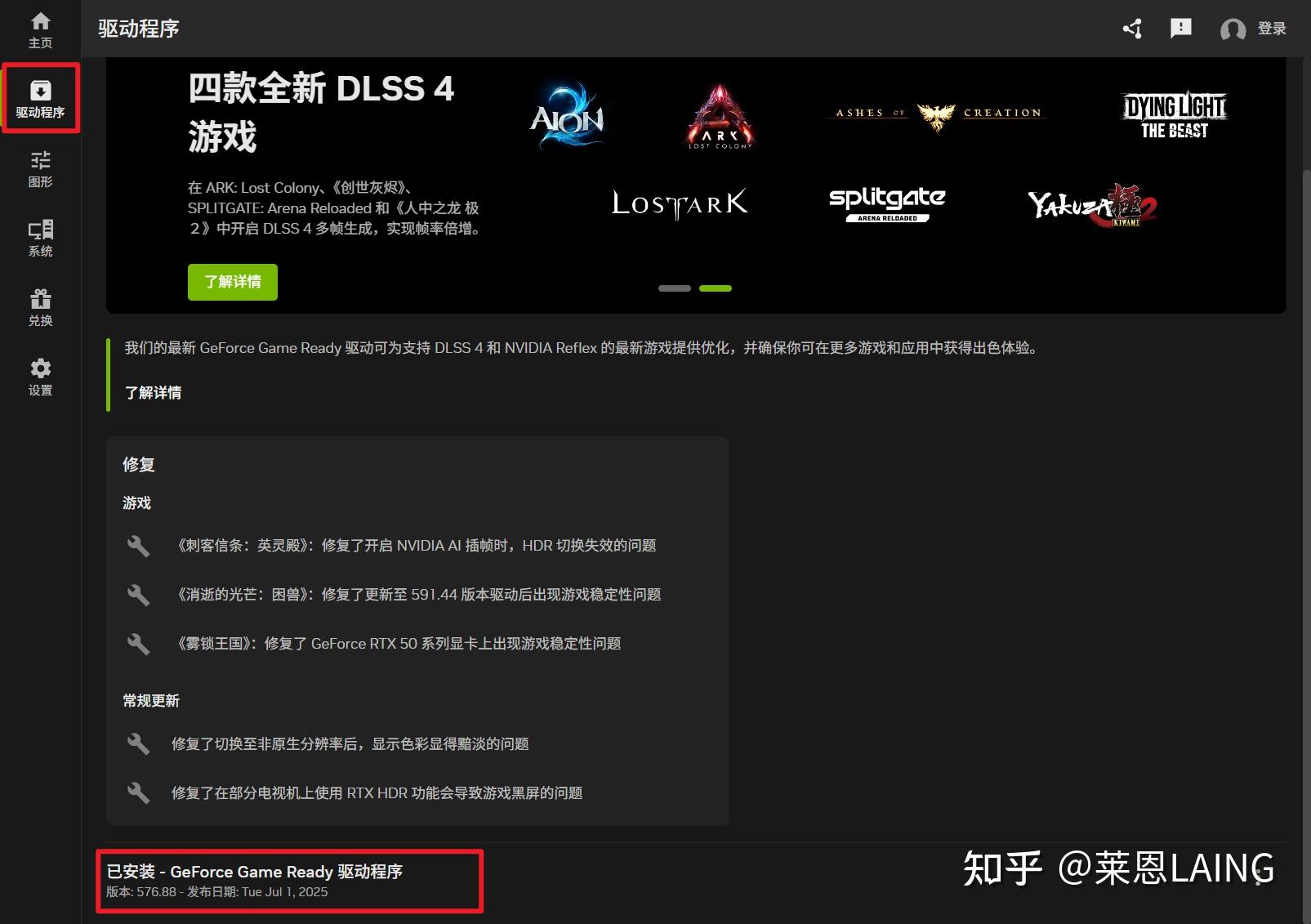Click the share icon in the top bar
The height and width of the screenshot is (924, 1311).
point(1131,29)
